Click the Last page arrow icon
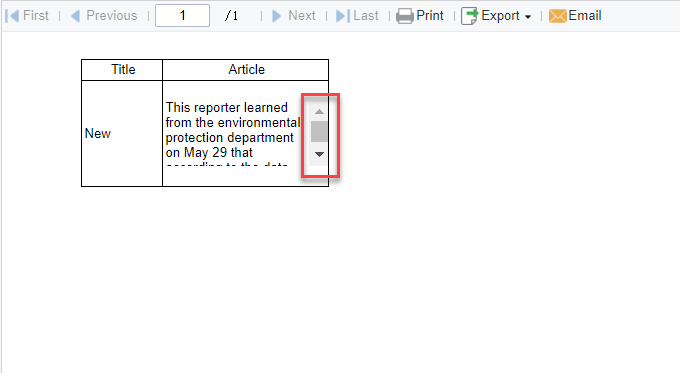This screenshot has height=373, width=680. (343, 16)
